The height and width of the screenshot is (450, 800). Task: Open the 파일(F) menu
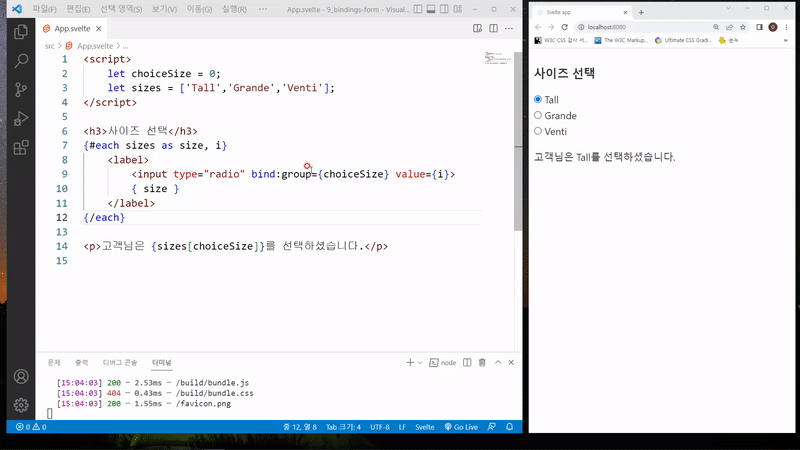44,9
